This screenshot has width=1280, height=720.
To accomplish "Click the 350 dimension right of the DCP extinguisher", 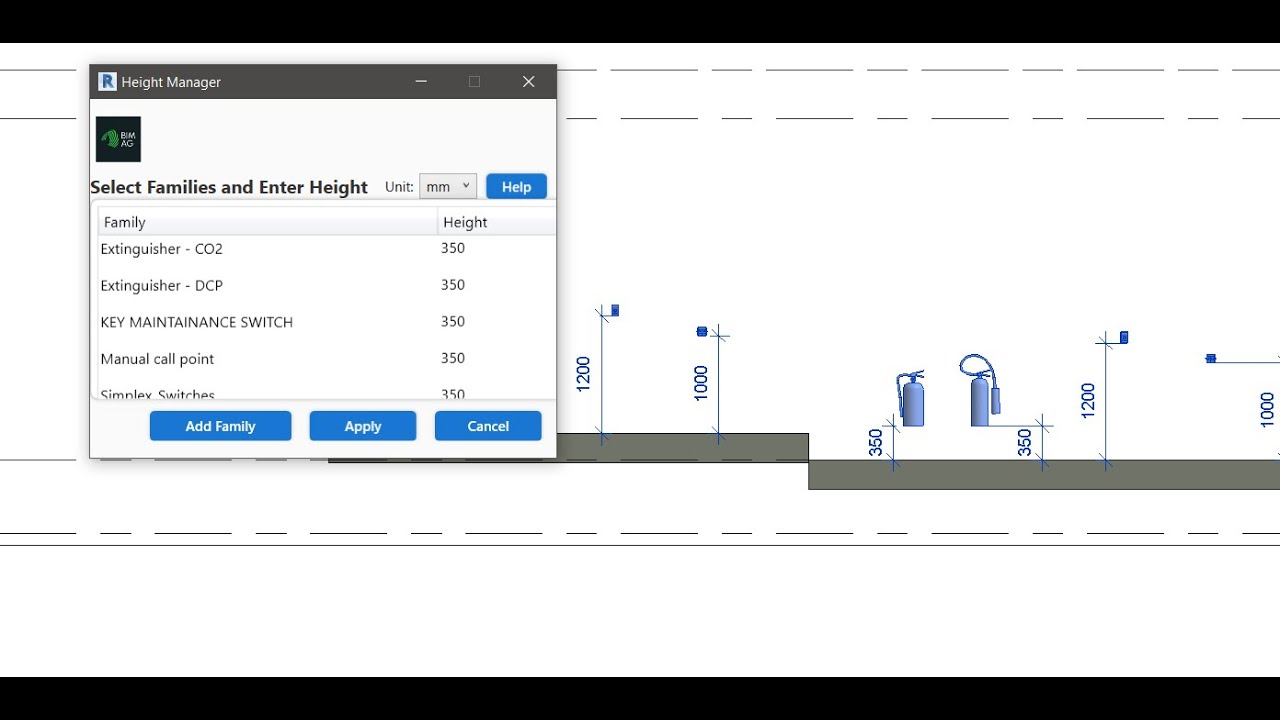I will coord(1025,443).
